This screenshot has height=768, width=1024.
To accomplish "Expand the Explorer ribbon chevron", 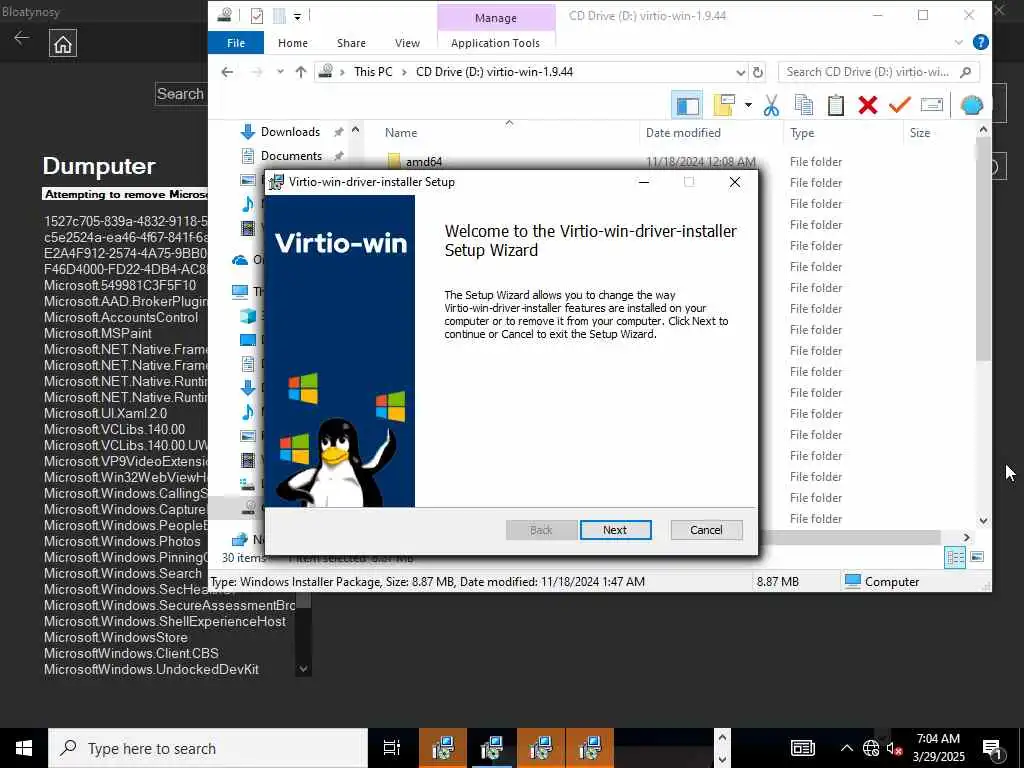I will (x=958, y=42).
